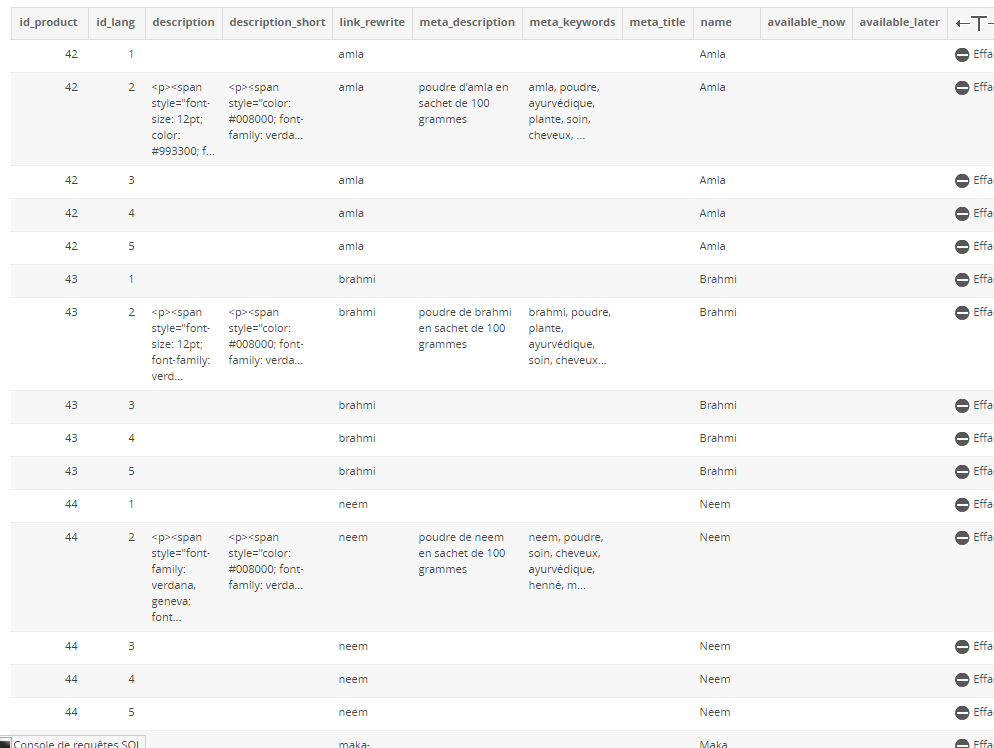Sort by description column header
Screen dimensions: 994x748
click(x=183, y=22)
